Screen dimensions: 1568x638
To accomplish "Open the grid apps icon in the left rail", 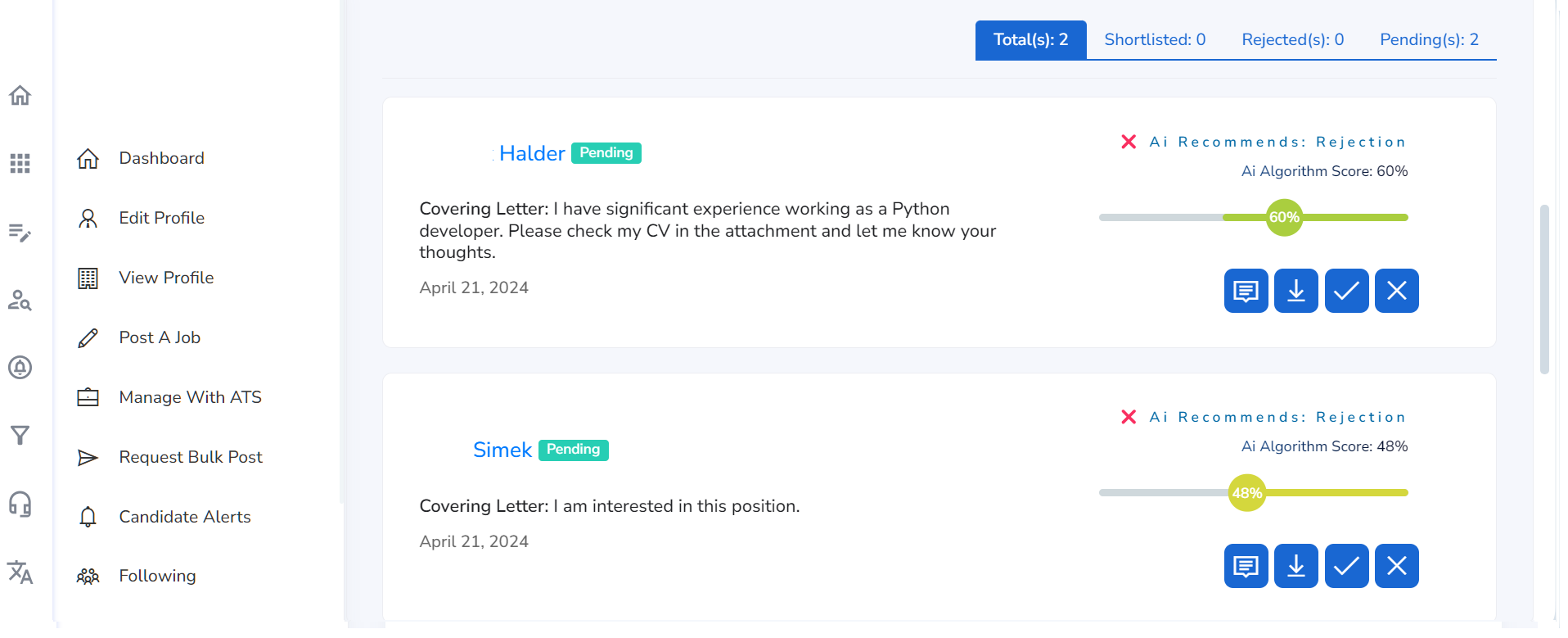I will click(20, 163).
